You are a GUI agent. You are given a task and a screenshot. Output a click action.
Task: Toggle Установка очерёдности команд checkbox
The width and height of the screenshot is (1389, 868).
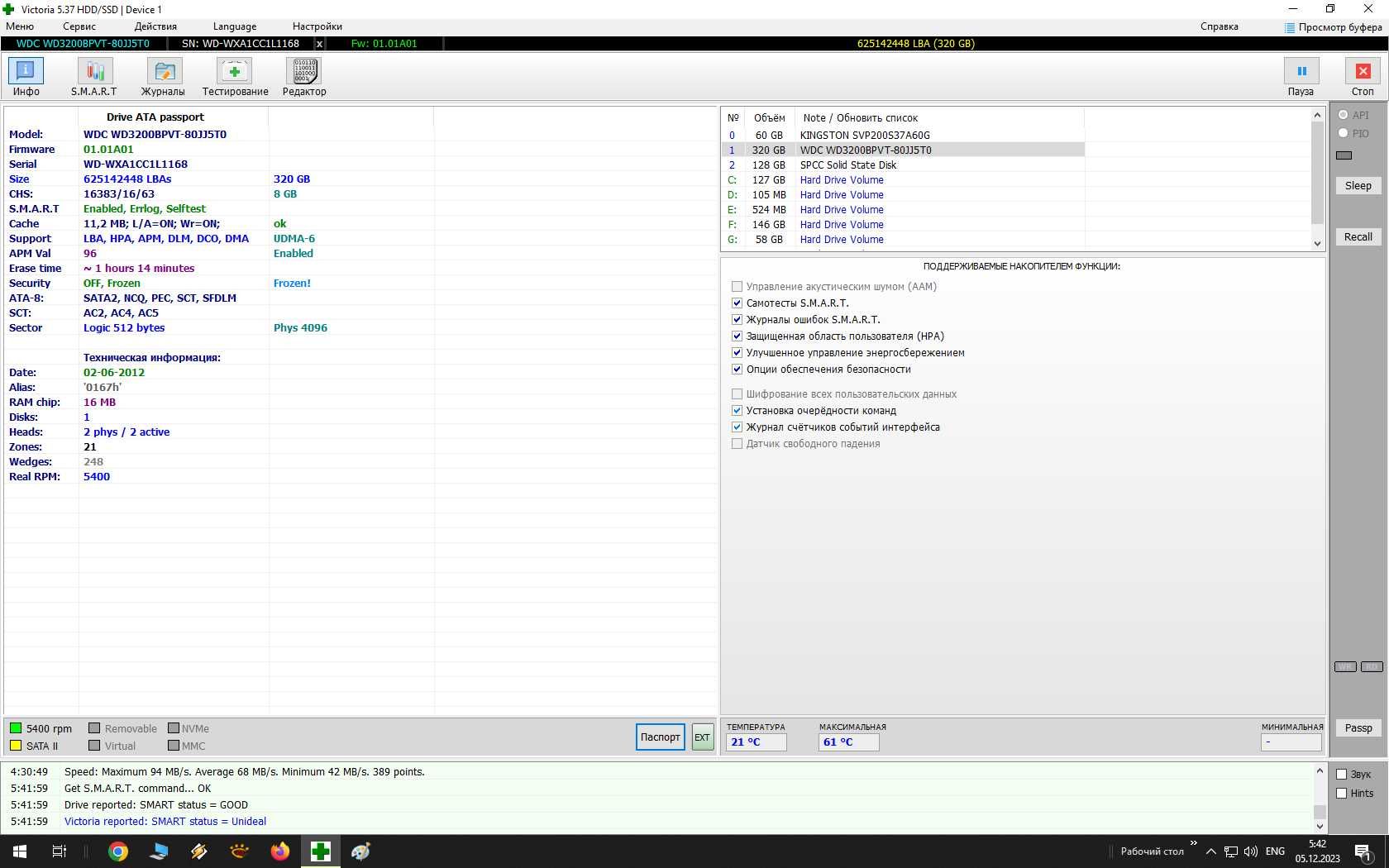737,411
